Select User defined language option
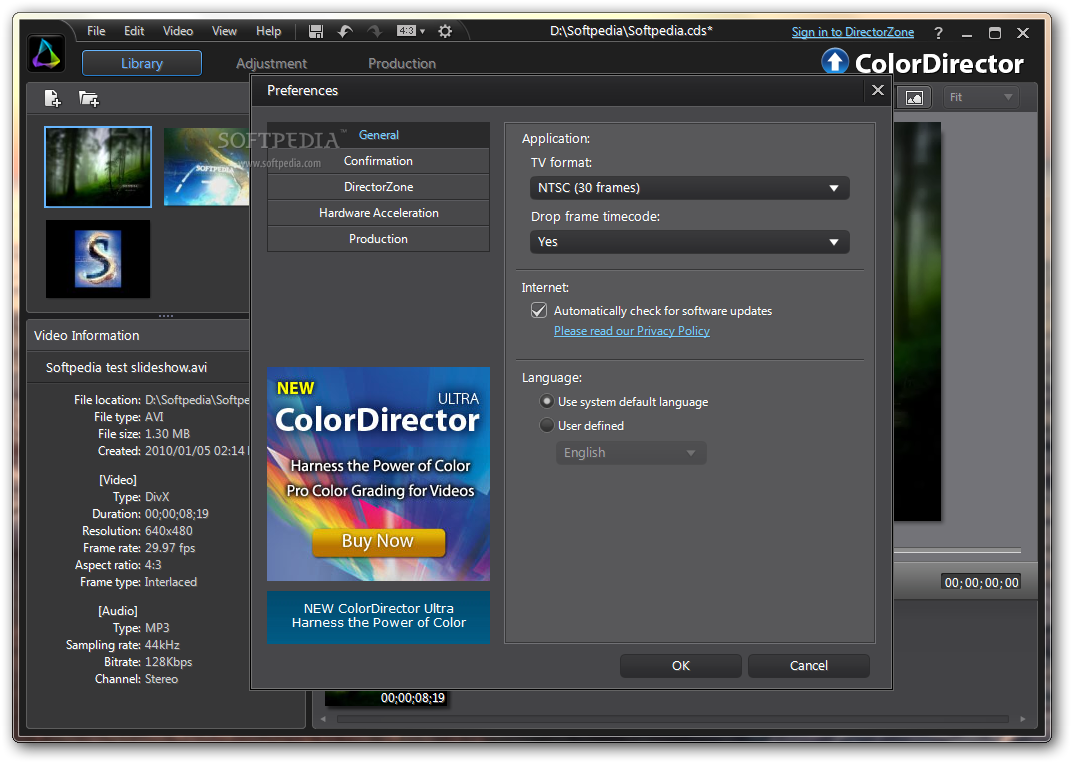The height and width of the screenshot is (763, 1072). click(546, 425)
